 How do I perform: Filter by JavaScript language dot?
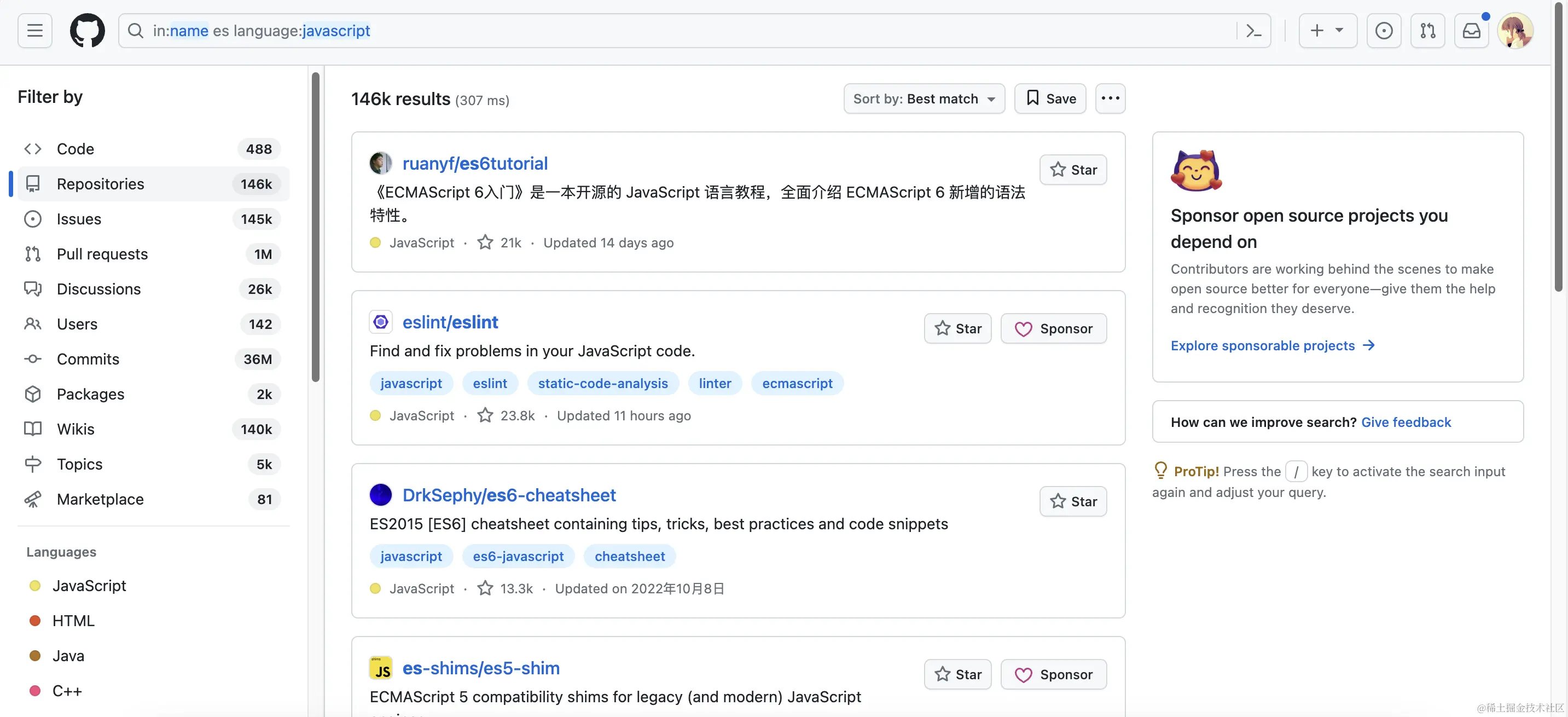pyautogui.click(x=34, y=586)
